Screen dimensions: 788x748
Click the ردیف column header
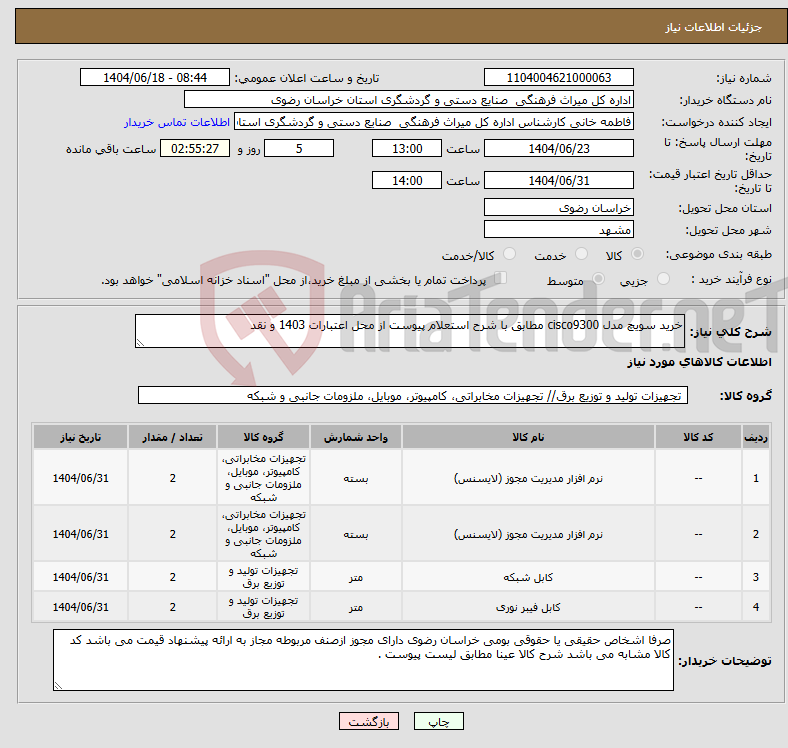756,437
